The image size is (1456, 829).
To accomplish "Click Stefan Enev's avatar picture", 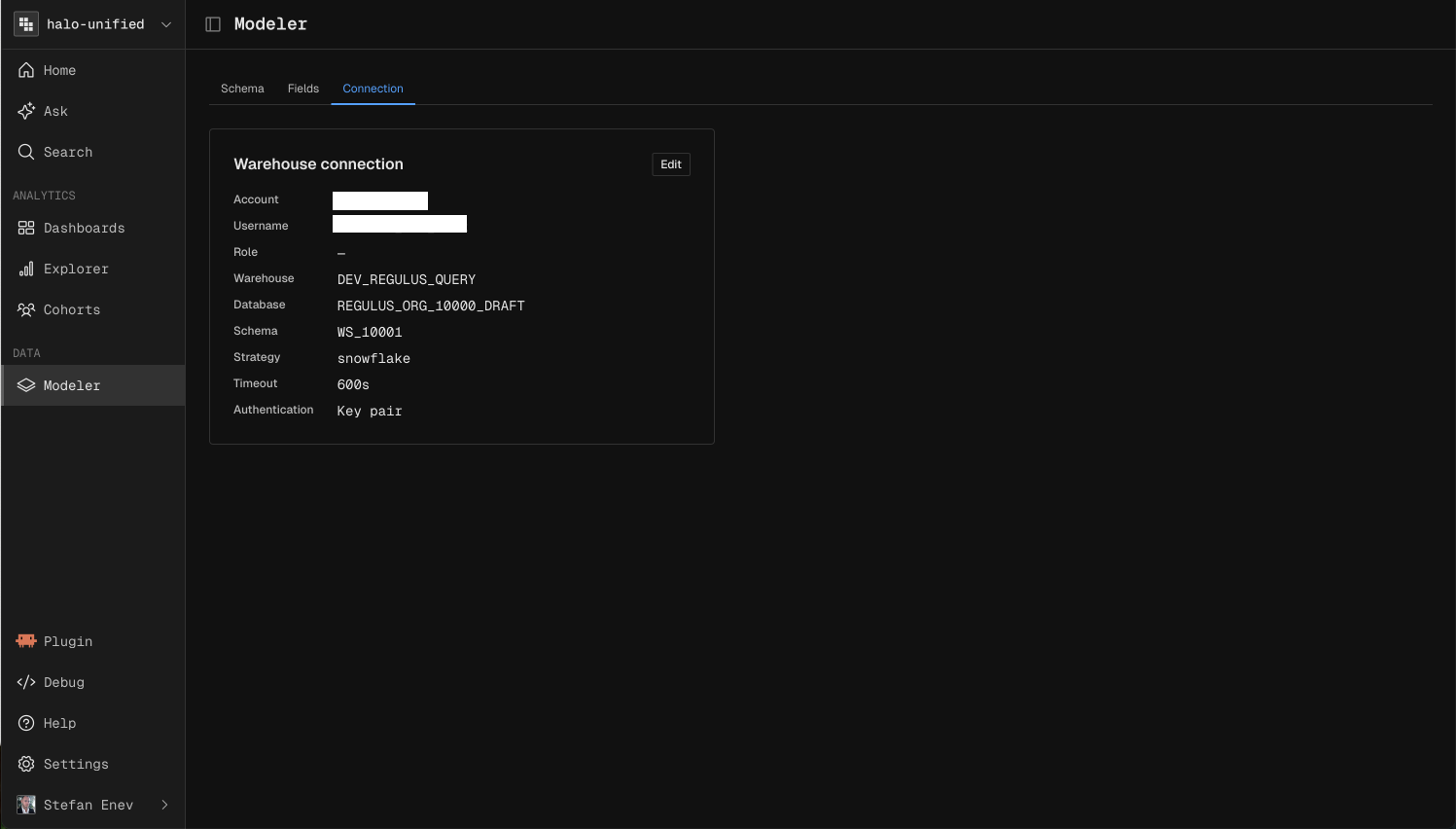I will [x=26, y=805].
